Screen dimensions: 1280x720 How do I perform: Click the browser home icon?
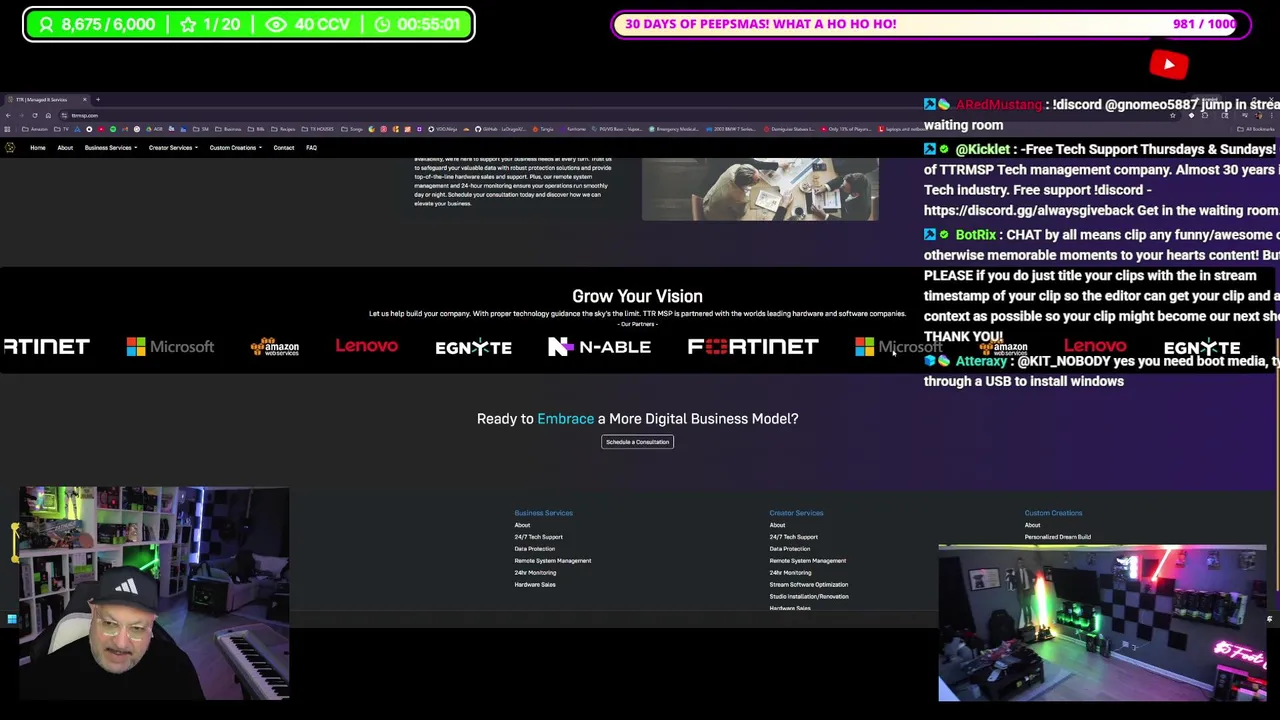(48, 115)
